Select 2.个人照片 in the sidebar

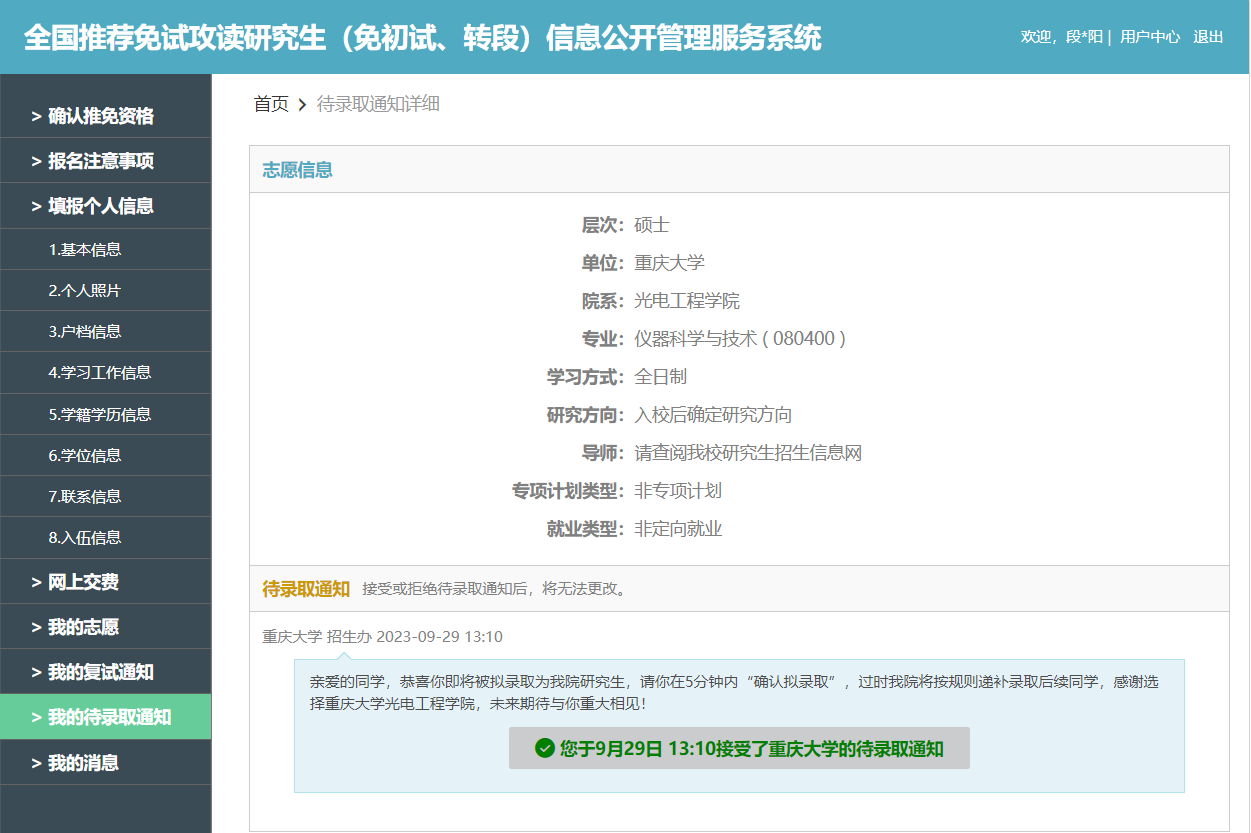click(85, 291)
